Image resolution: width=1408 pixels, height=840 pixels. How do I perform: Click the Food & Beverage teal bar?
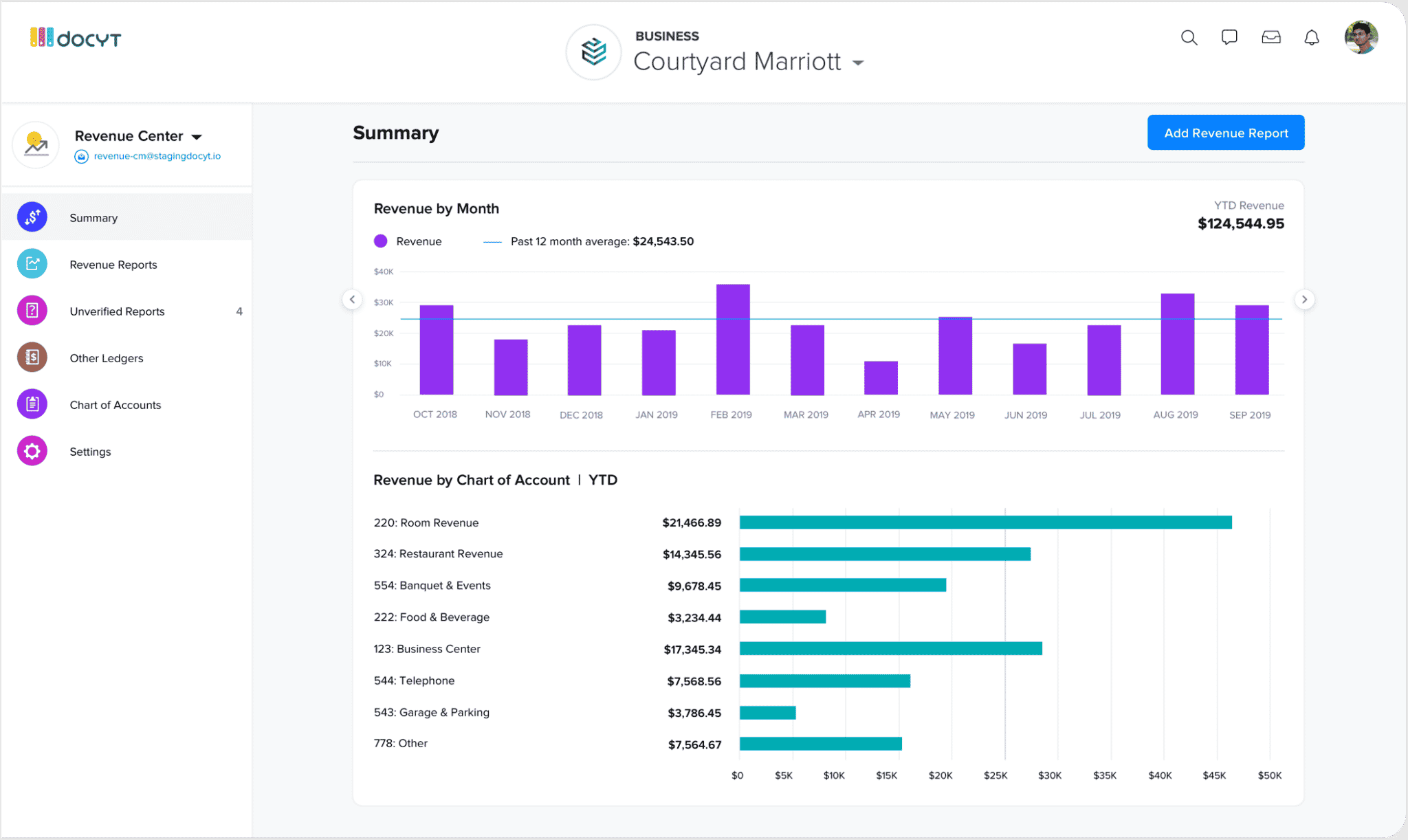coord(782,617)
